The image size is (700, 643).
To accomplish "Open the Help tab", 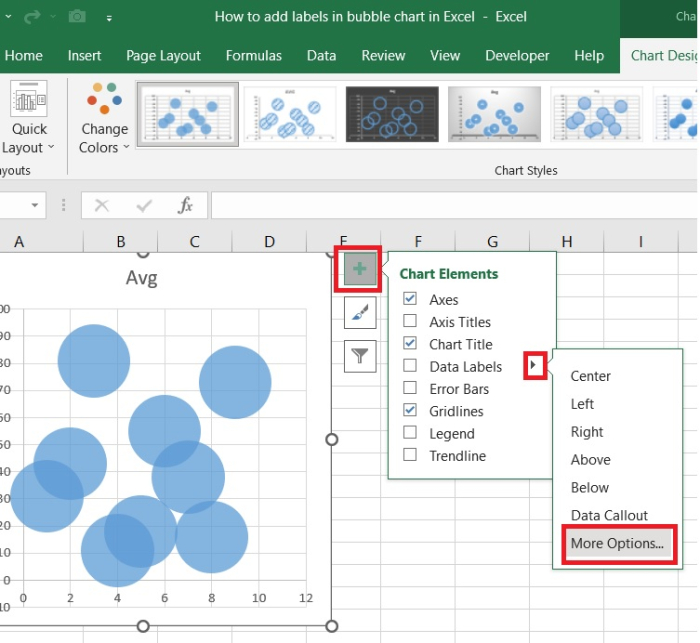I will pyautogui.click(x=589, y=55).
